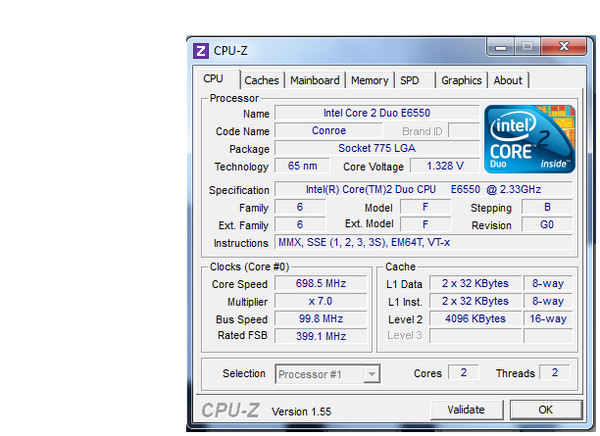Viewport: 600px width, 436px height.
Task: Click the Rated FSB value 399.1 MHz
Action: coord(321,336)
